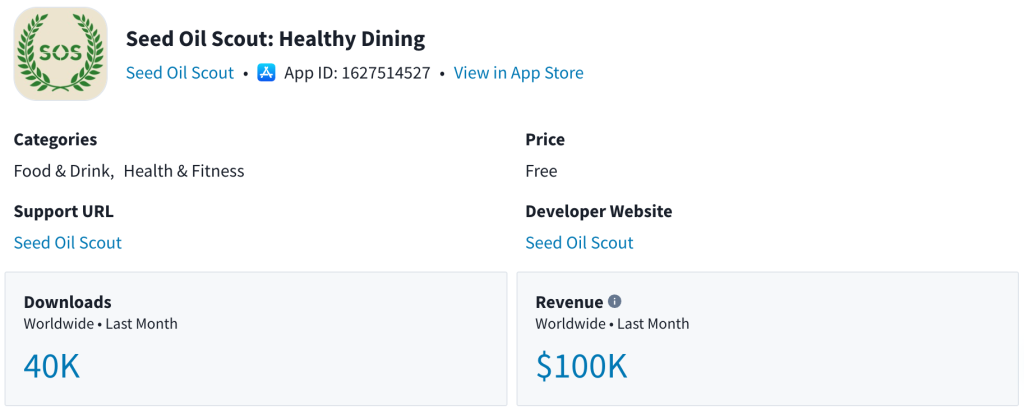
Task: Click the Revenue card heading
Action: tap(569, 302)
